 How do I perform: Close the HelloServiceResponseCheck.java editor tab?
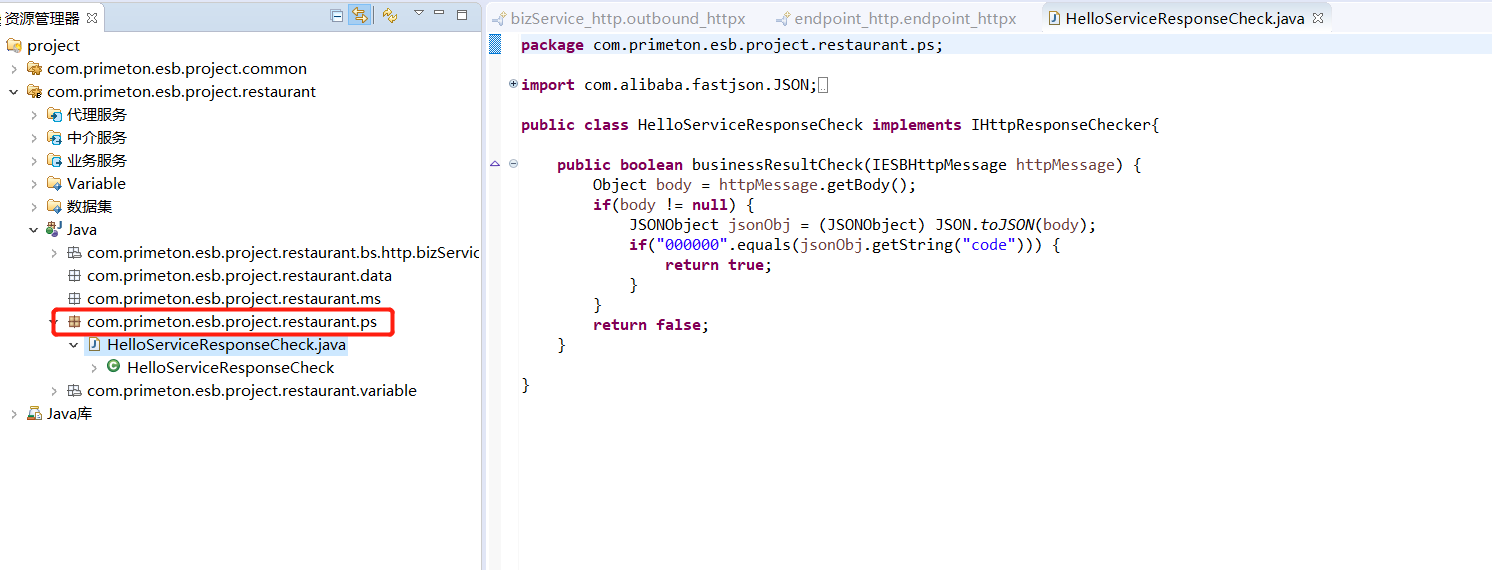point(1318,18)
